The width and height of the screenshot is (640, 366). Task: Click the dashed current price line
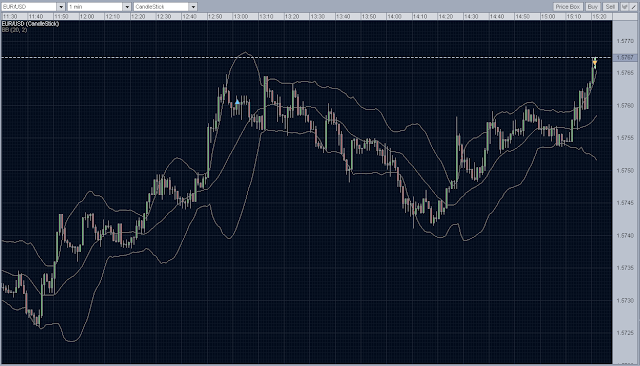306,58
